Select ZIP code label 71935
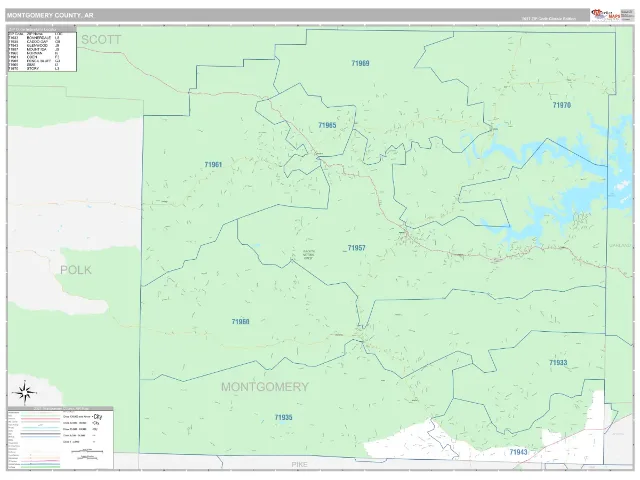The height and width of the screenshot is (480, 640). [283, 417]
